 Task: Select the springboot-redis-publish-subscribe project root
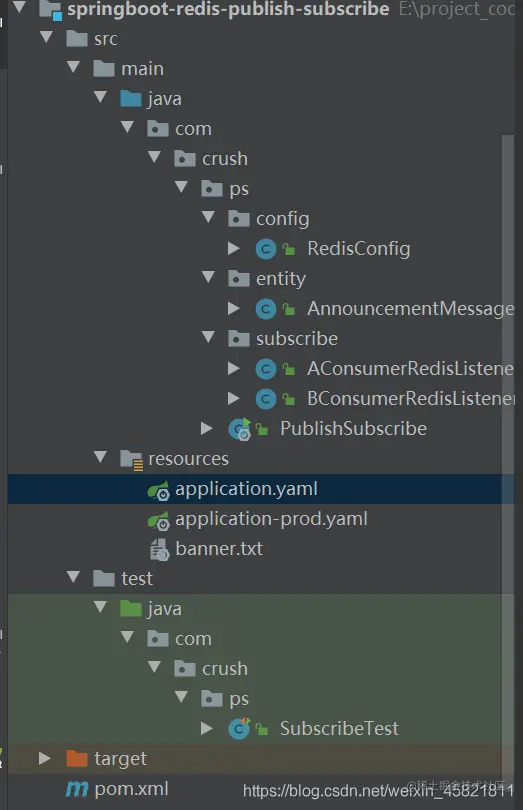(x=227, y=9)
